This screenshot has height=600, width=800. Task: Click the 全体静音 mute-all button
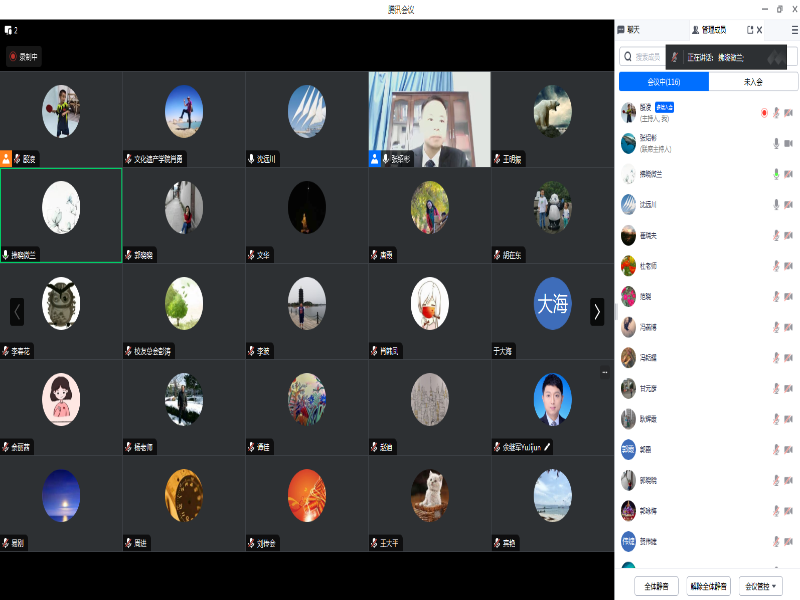tap(657, 586)
